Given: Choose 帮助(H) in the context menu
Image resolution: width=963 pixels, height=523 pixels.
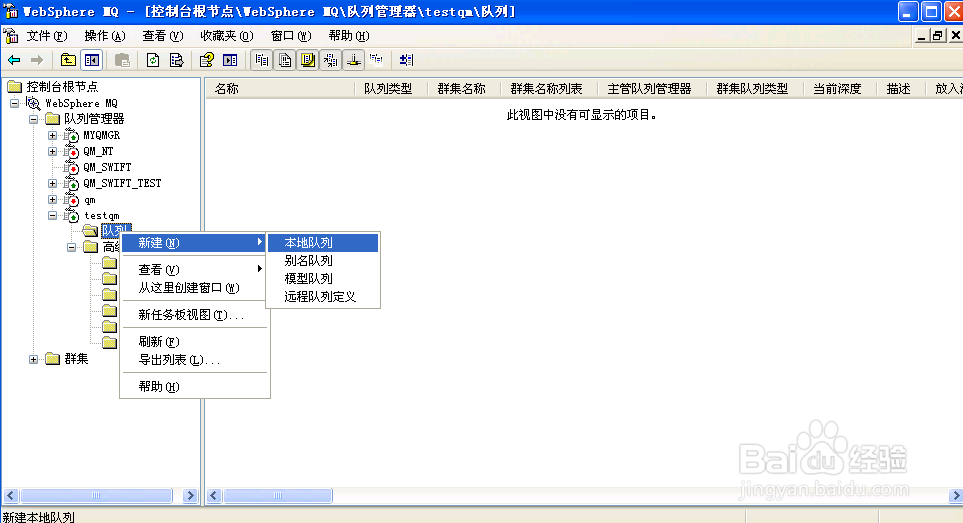Looking at the screenshot, I should [195, 387].
